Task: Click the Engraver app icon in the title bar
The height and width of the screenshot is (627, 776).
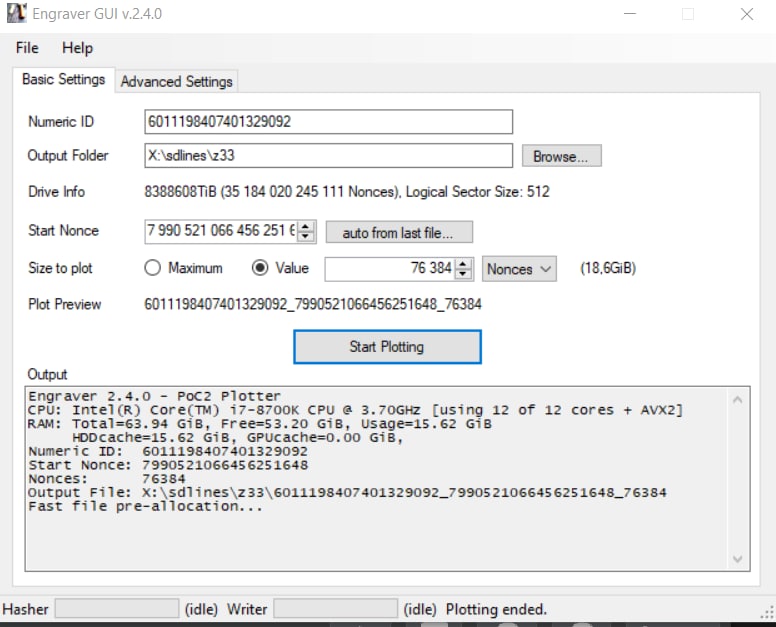Action: (x=16, y=13)
